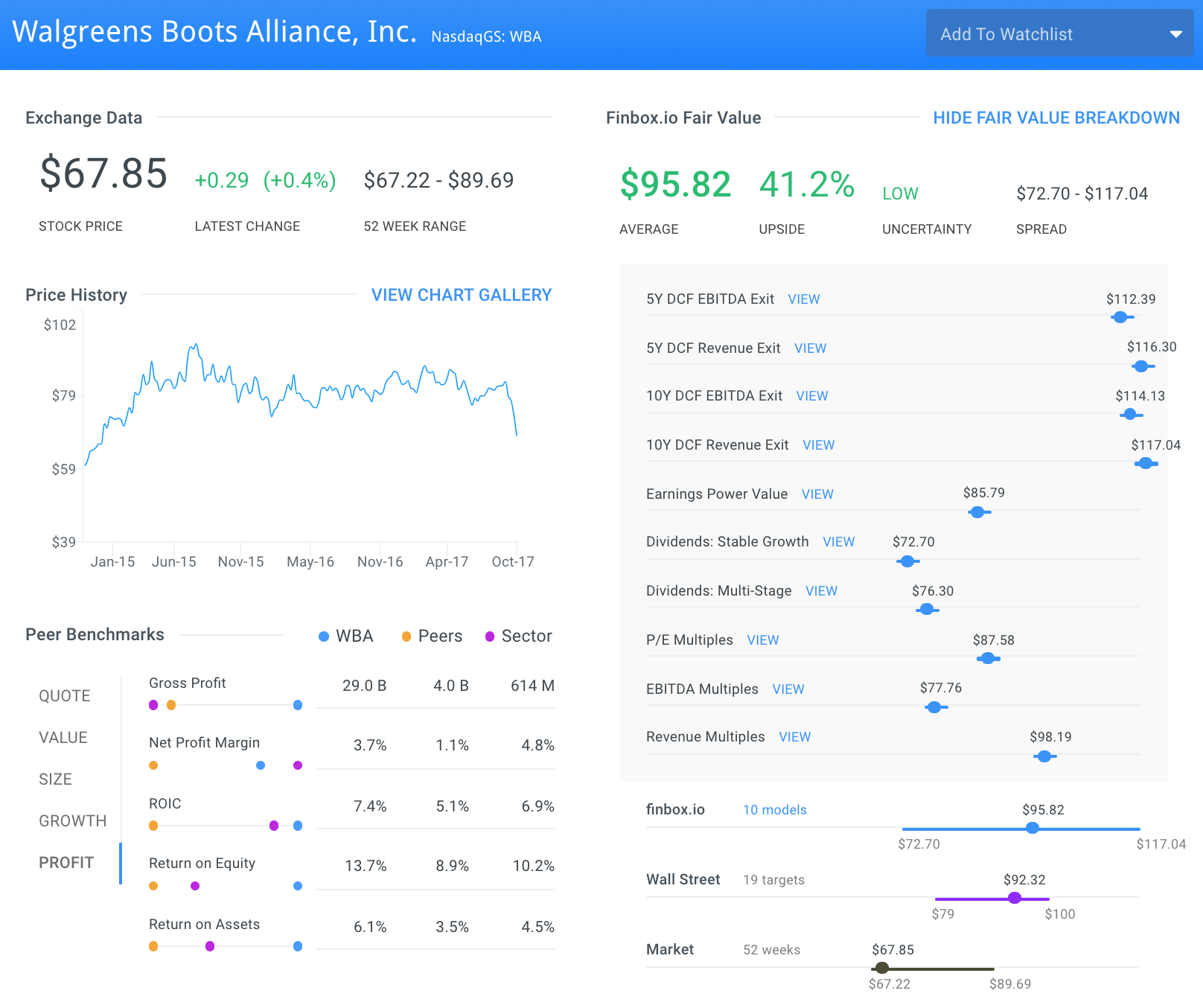Screen dimensions: 1203x1008
Task: Click the Return on Equity purple dot
Action: pyautogui.click(x=195, y=886)
